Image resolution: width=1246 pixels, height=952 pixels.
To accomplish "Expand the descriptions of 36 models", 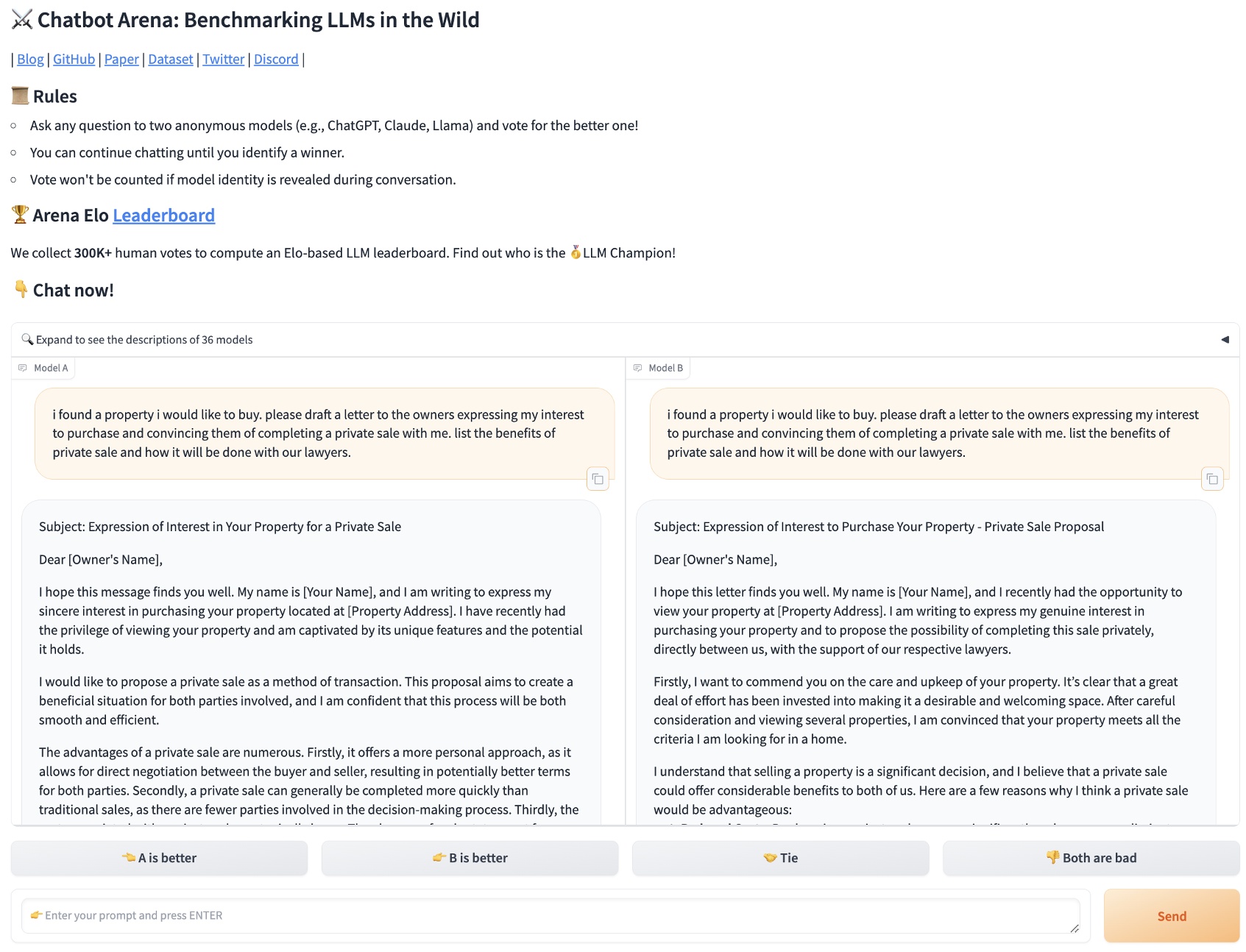I will [144, 340].
